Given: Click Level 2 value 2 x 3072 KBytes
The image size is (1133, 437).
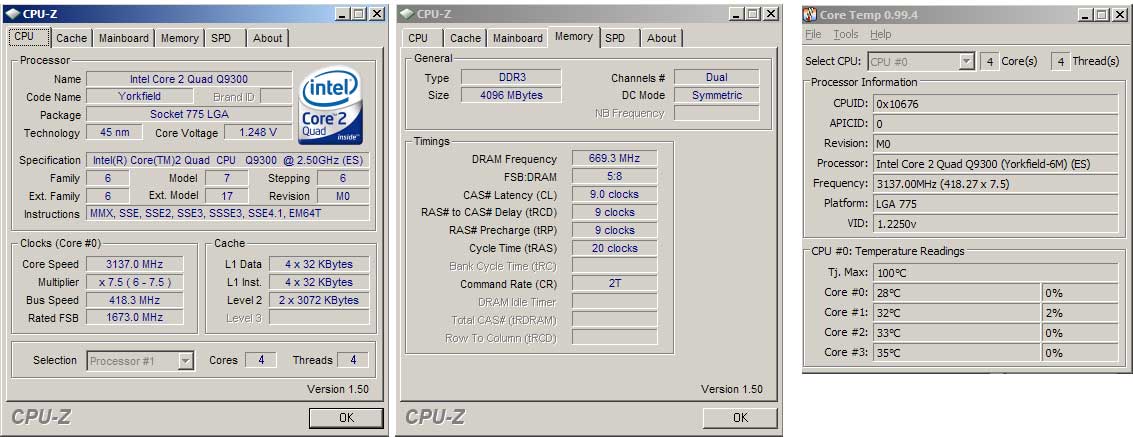Looking at the screenshot, I should click(319, 300).
